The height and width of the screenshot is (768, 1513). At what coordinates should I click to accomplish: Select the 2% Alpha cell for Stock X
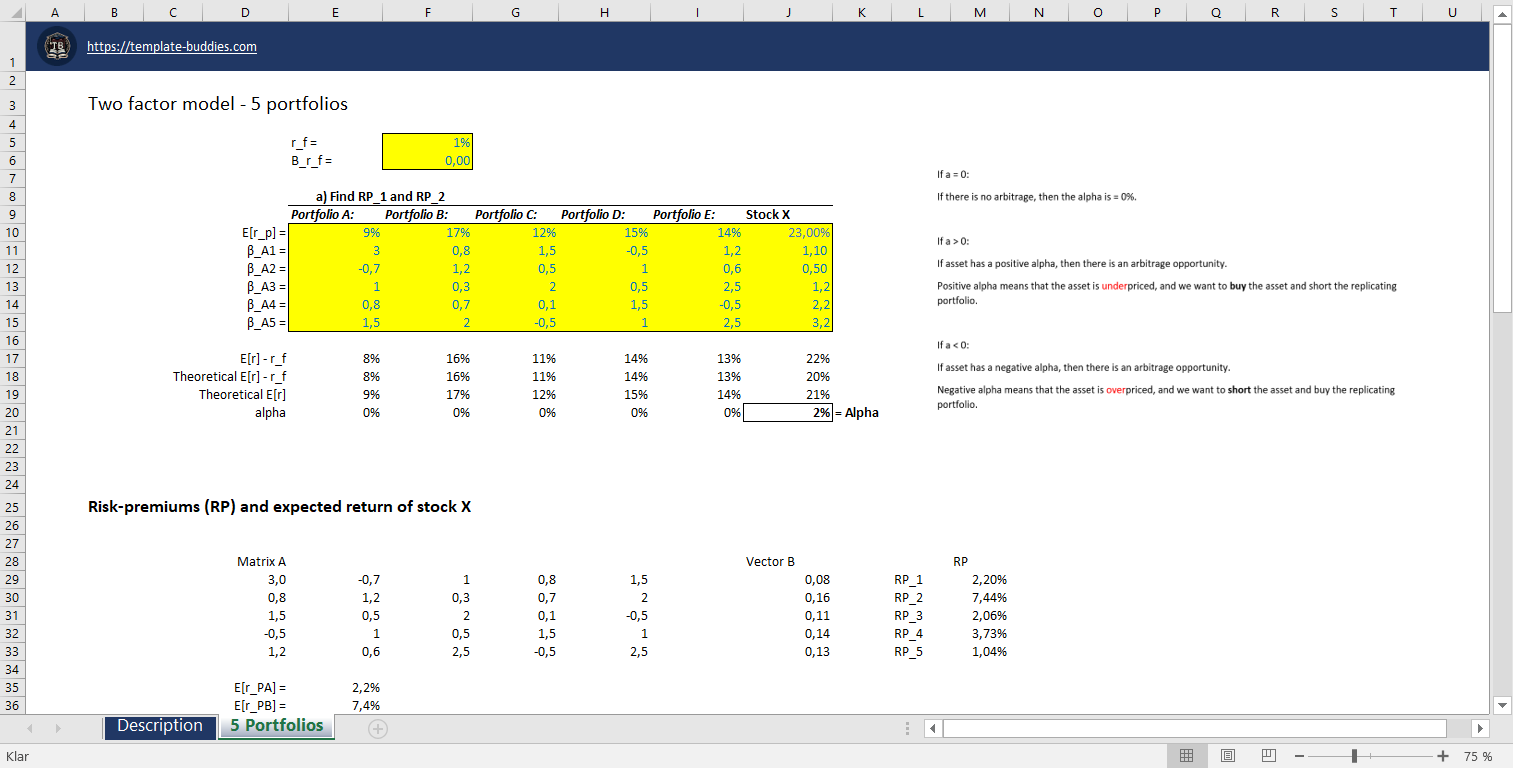click(x=787, y=412)
